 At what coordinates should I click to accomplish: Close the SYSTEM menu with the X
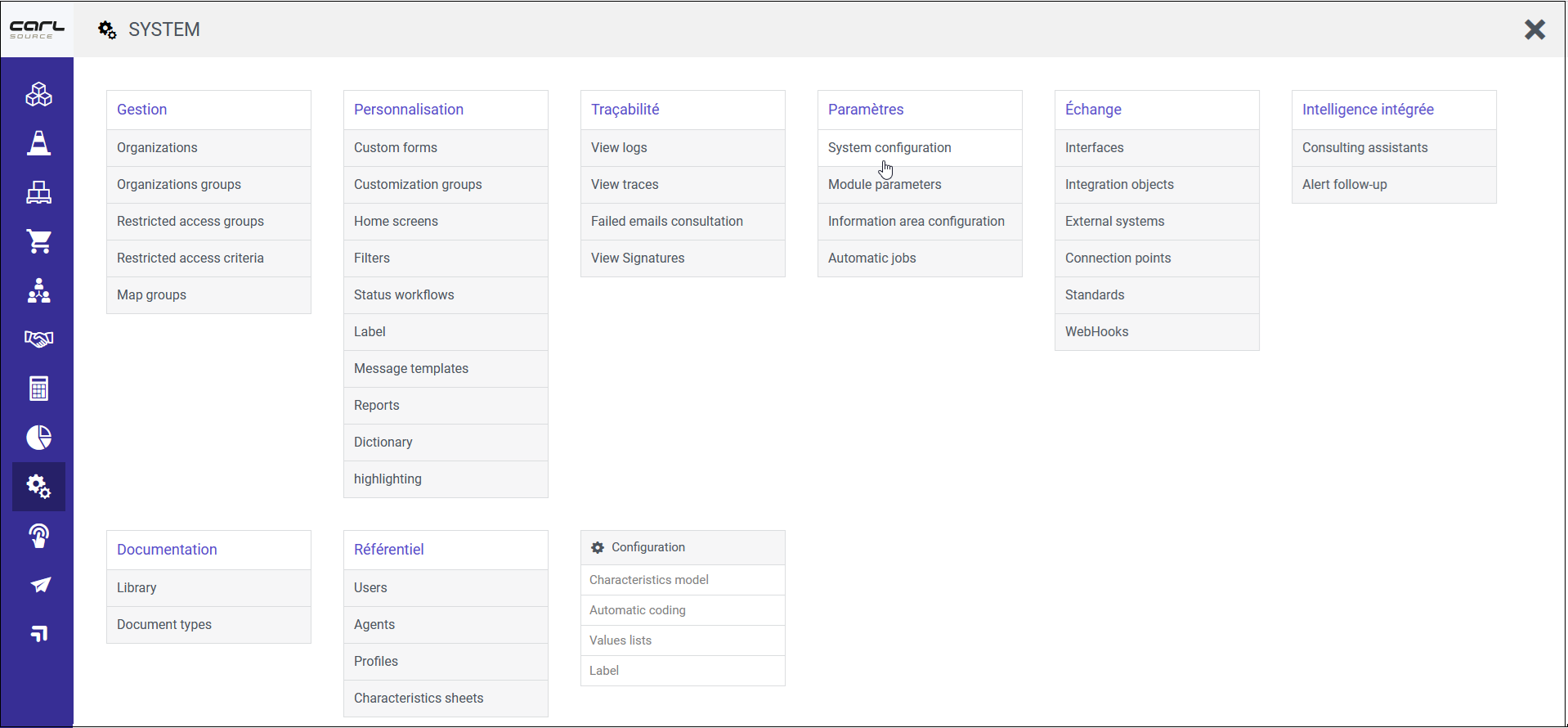pyautogui.click(x=1534, y=29)
